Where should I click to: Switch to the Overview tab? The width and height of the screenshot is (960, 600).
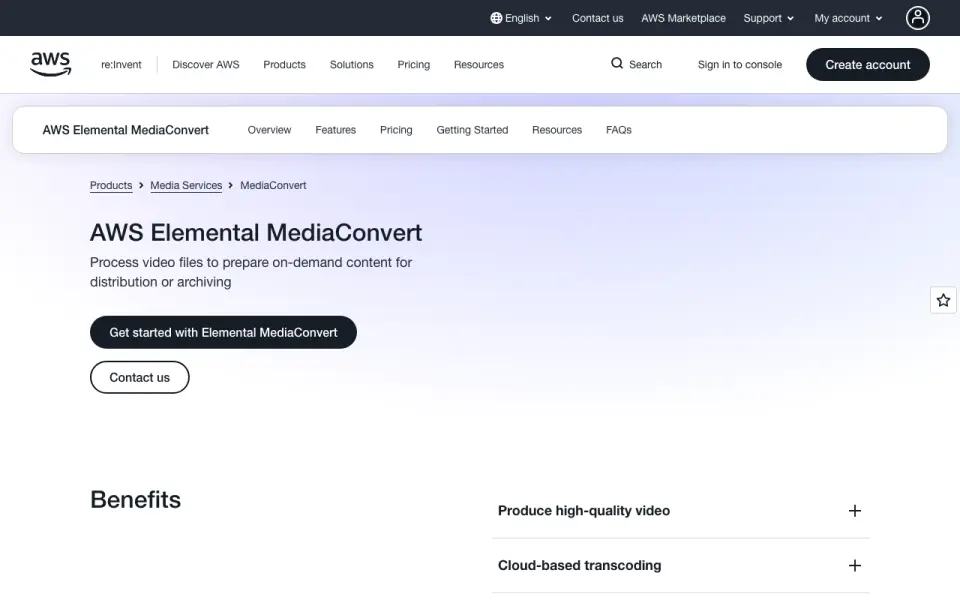(269, 130)
